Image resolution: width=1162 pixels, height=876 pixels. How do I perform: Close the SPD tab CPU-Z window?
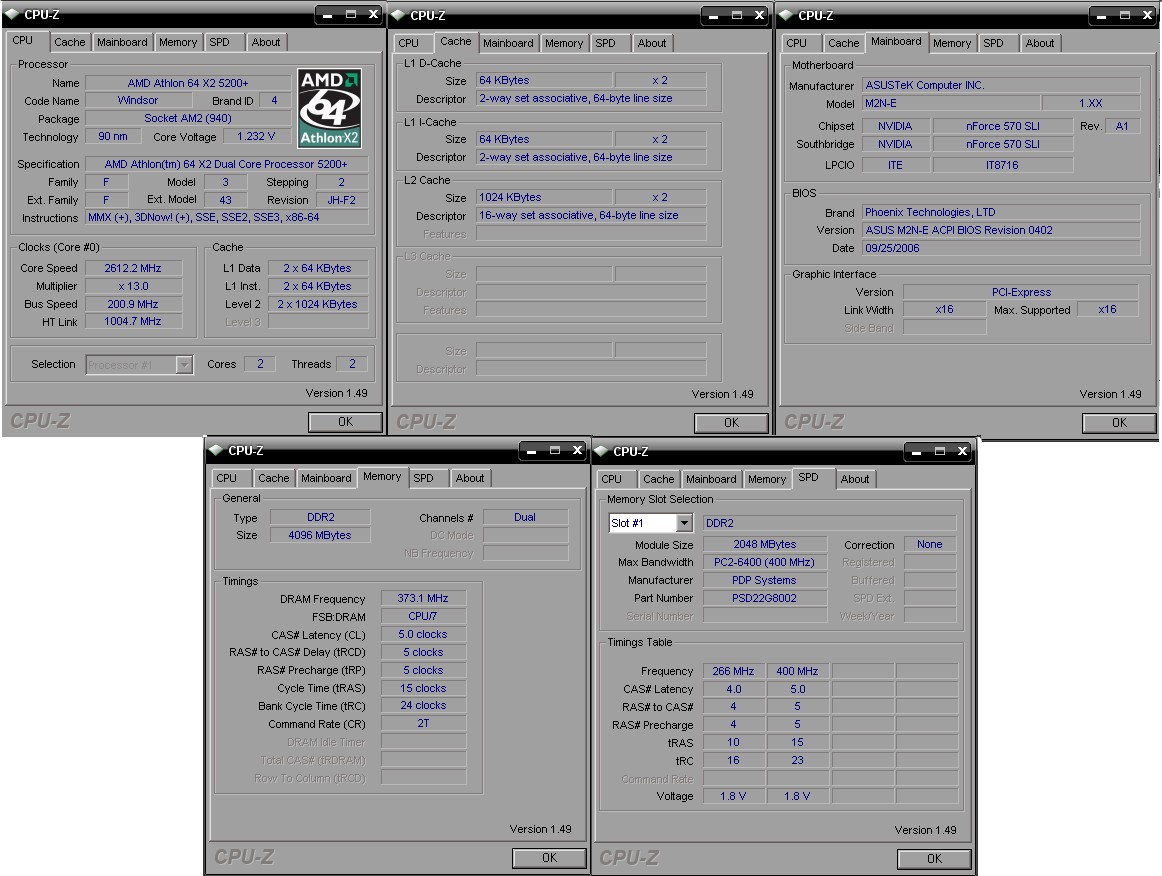click(x=962, y=451)
